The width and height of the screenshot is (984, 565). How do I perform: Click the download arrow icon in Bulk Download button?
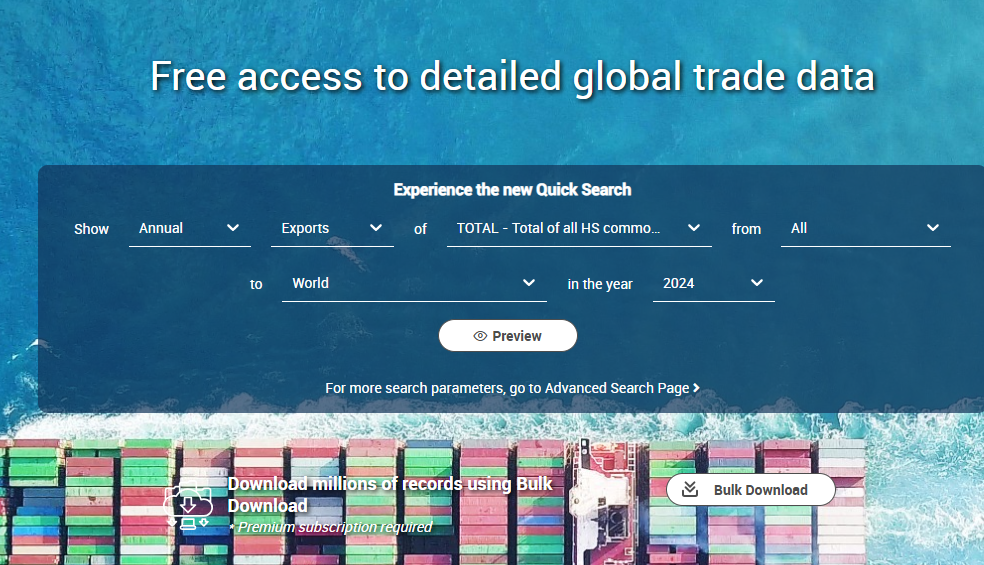689,490
